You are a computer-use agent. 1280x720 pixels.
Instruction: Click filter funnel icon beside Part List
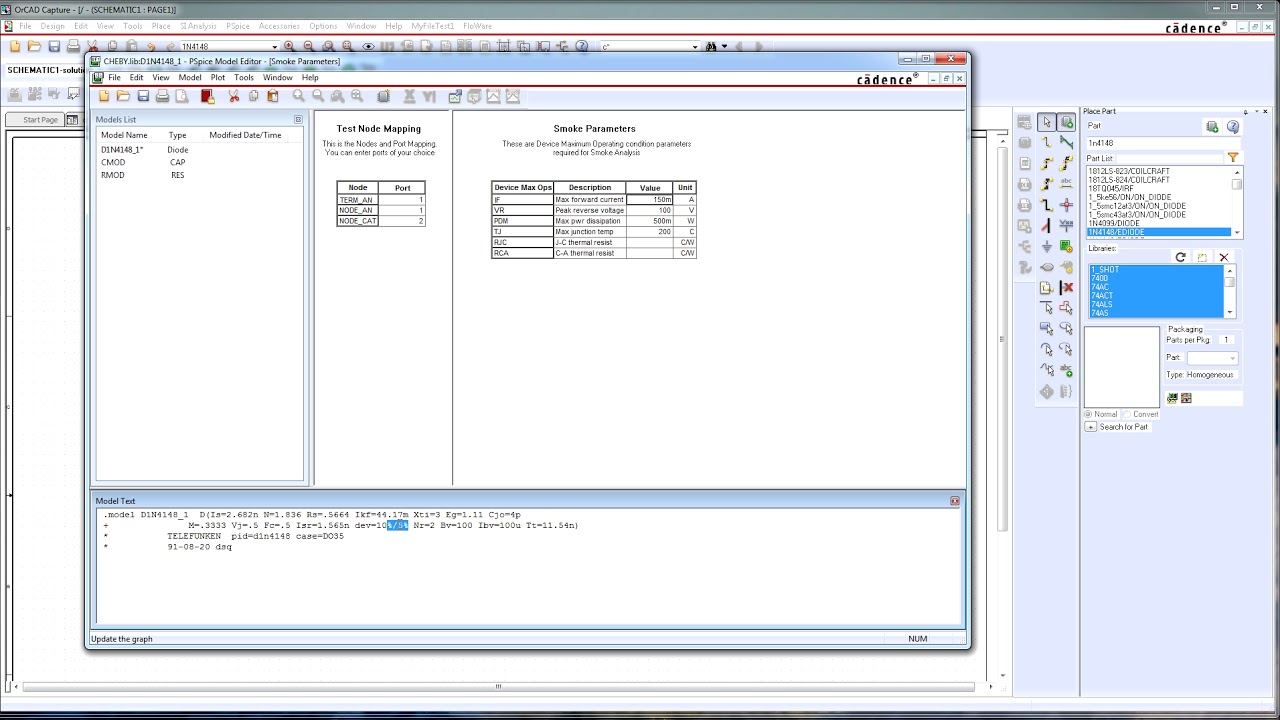1232,158
